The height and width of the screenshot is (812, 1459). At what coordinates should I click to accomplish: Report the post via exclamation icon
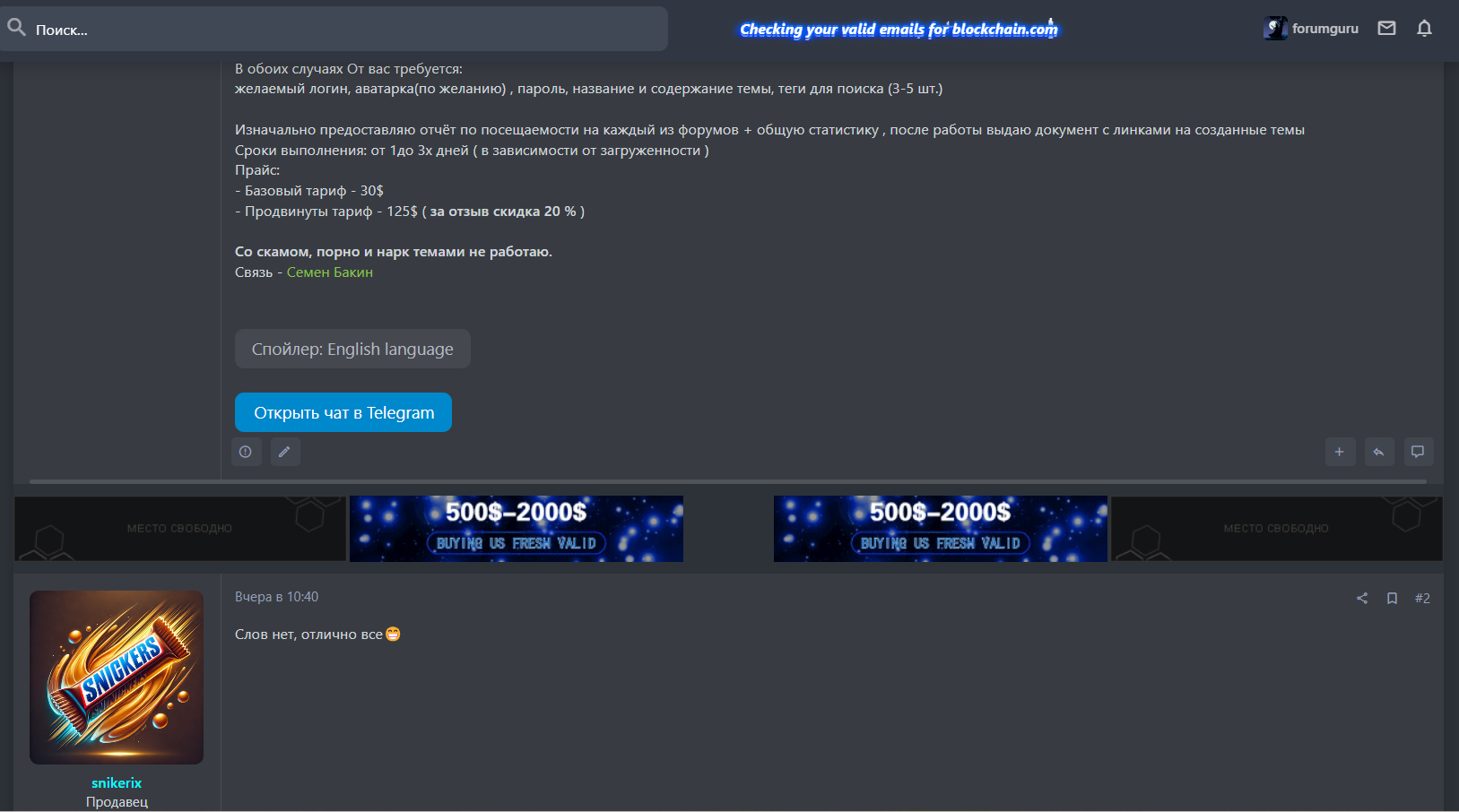coord(247,452)
